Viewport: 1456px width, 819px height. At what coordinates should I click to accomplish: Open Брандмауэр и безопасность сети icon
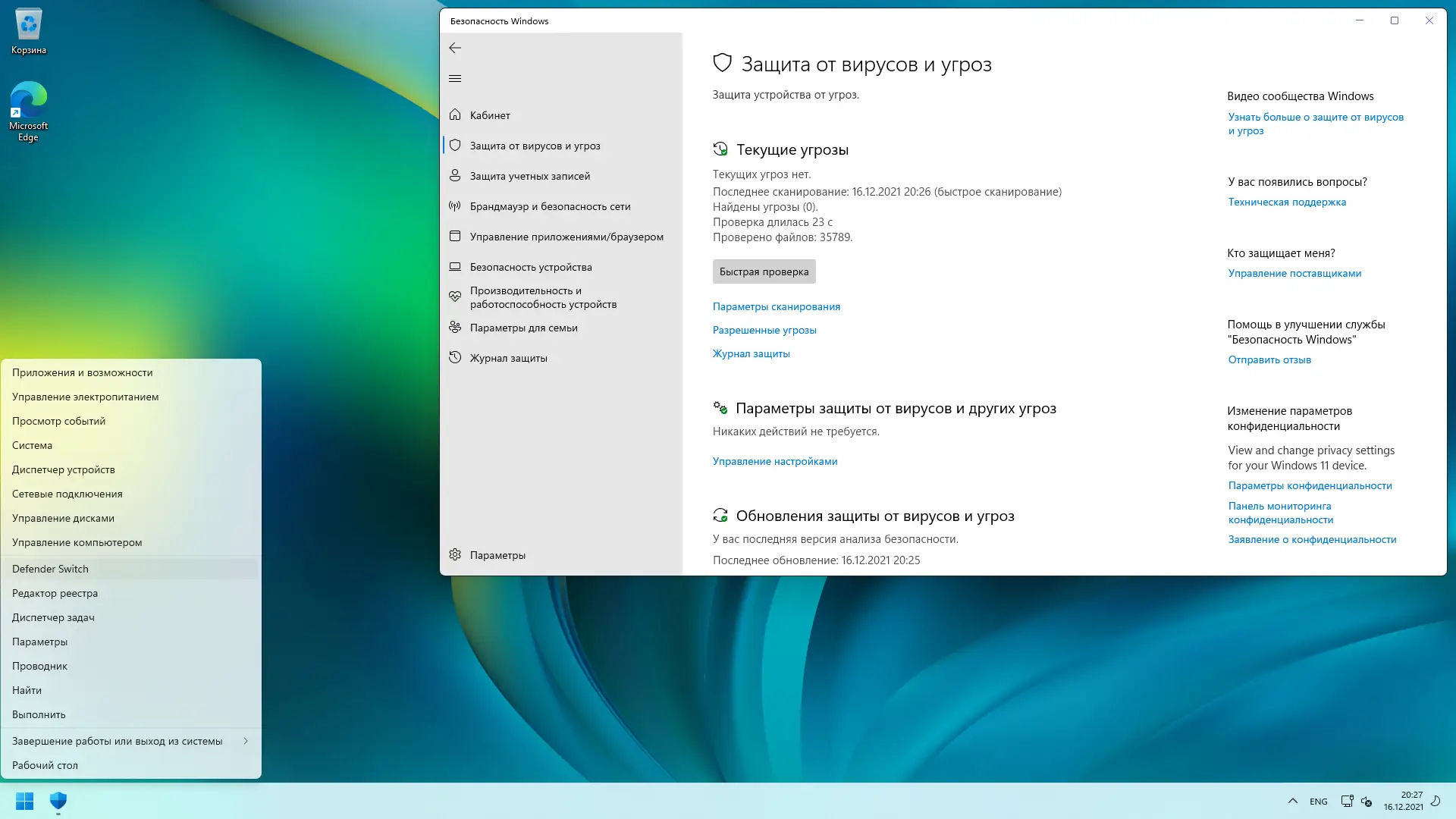click(x=455, y=206)
